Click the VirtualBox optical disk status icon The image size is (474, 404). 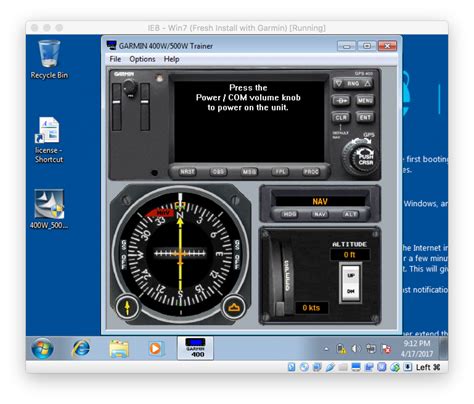click(x=304, y=367)
